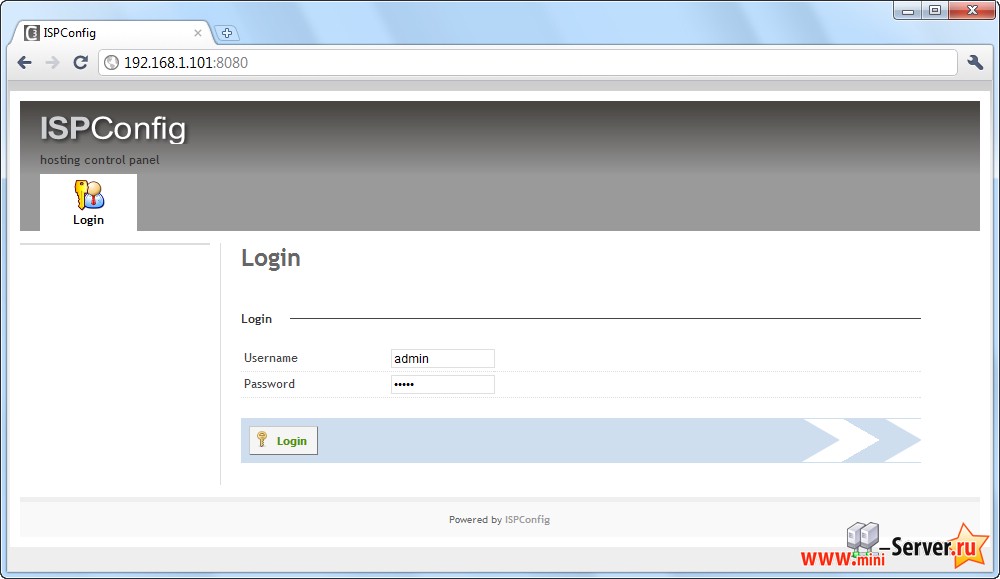Click into the Username field
The height and width of the screenshot is (579, 1000).
pyautogui.click(x=443, y=358)
